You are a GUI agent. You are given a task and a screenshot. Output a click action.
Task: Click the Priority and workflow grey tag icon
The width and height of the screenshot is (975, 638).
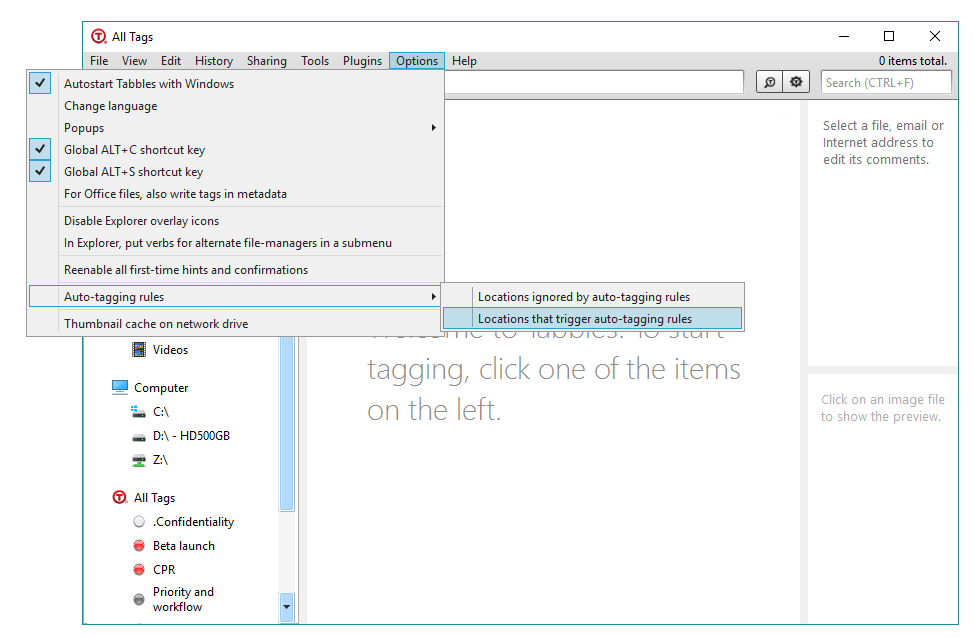pos(139,599)
